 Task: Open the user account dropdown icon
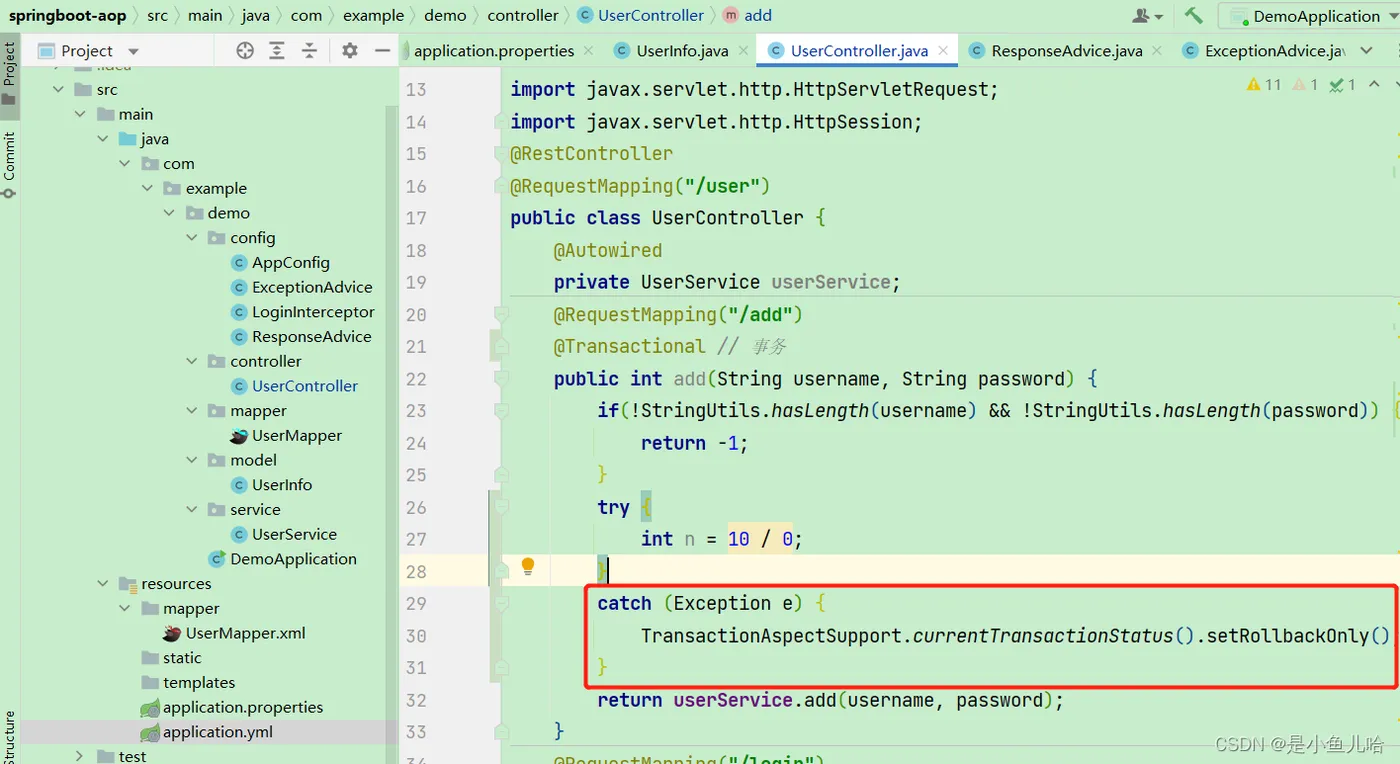coord(1147,16)
